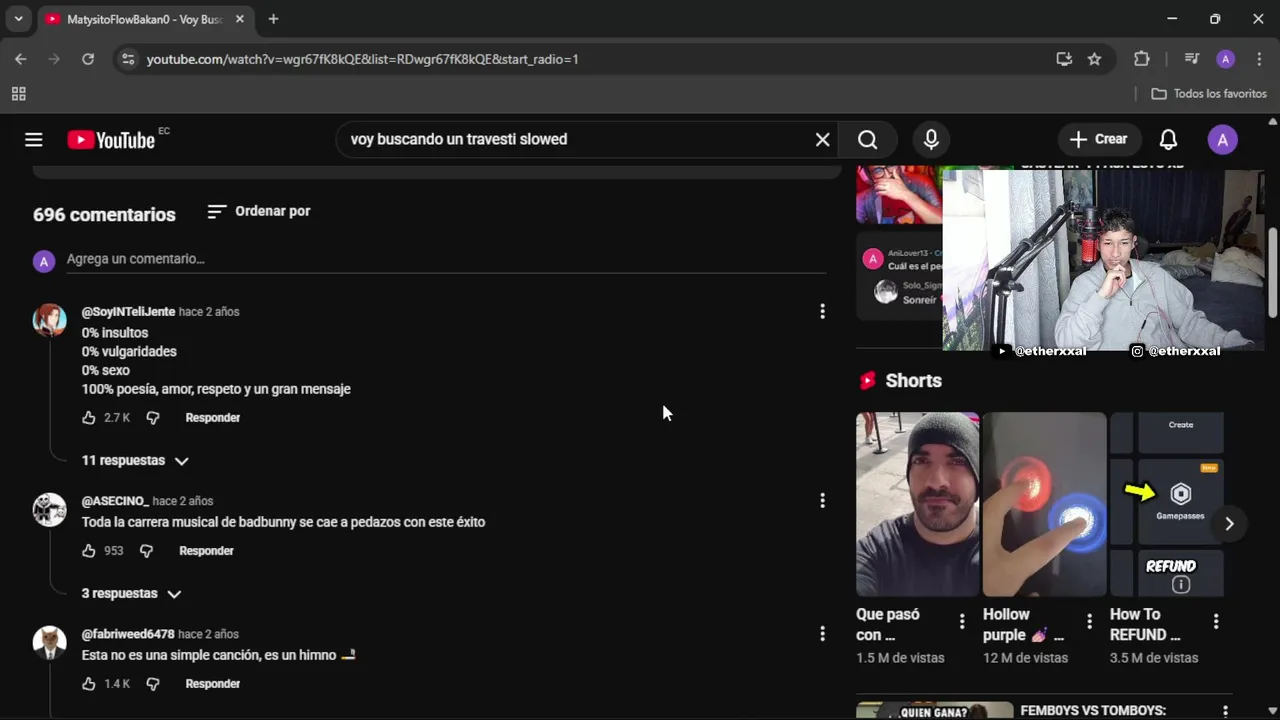Dislike the comment by @ASECINO_

(x=146, y=551)
